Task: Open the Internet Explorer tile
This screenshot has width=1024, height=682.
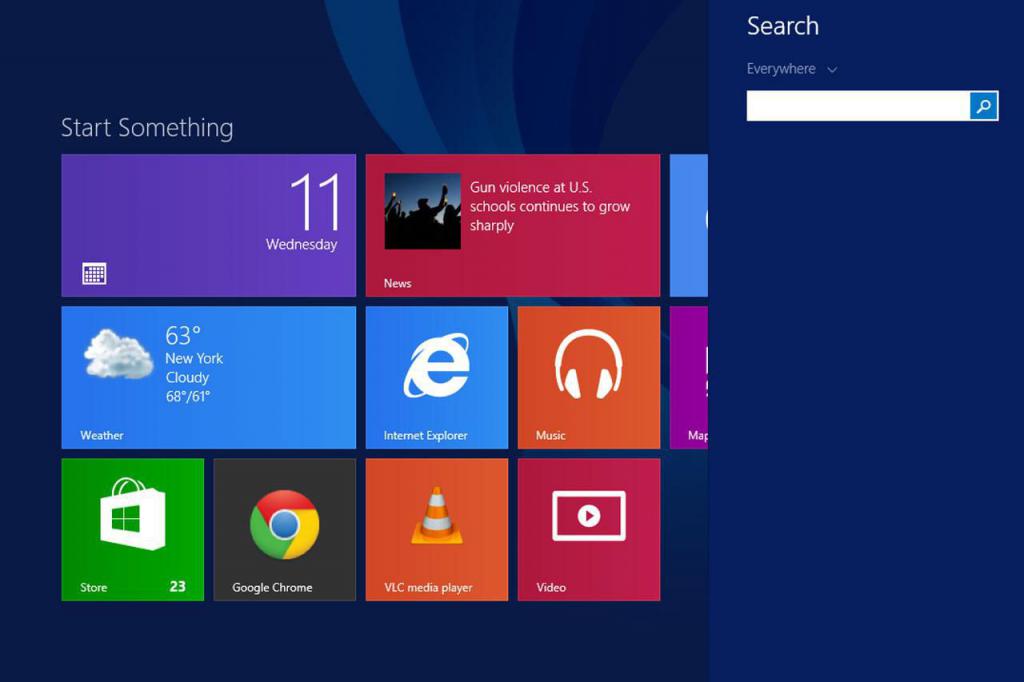Action: pos(436,377)
